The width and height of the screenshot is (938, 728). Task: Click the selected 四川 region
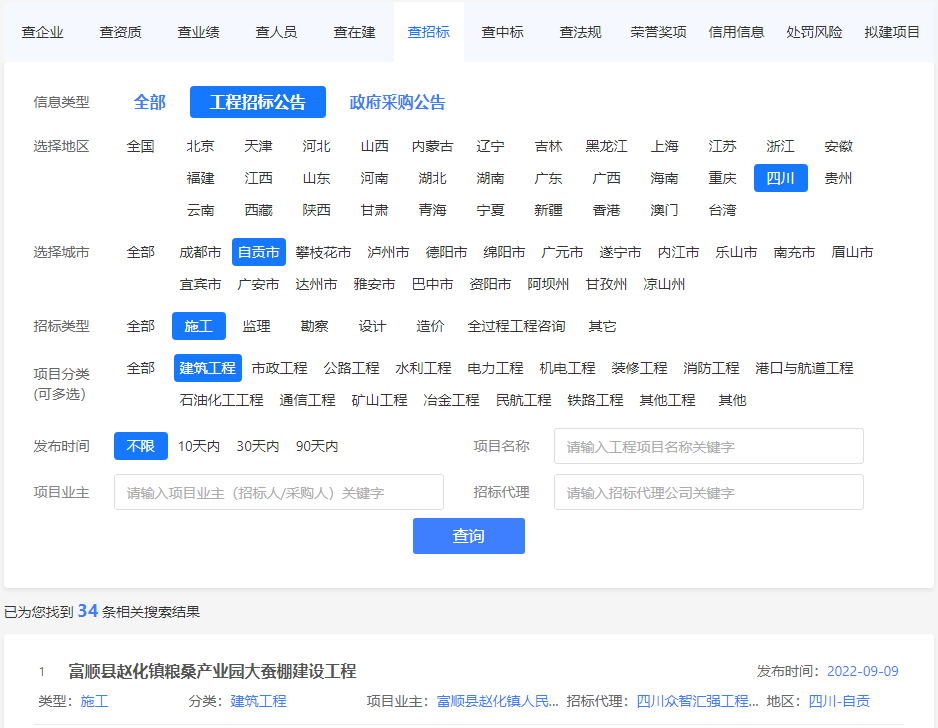point(781,178)
